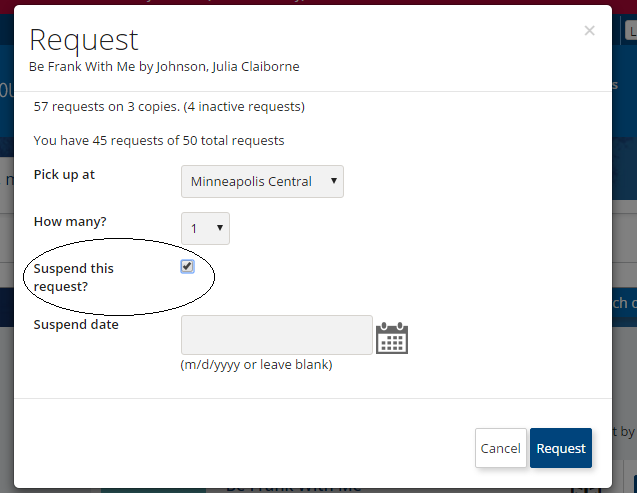Click the 'Suspend this request?' label text
The width and height of the screenshot is (637, 493).
point(74,277)
